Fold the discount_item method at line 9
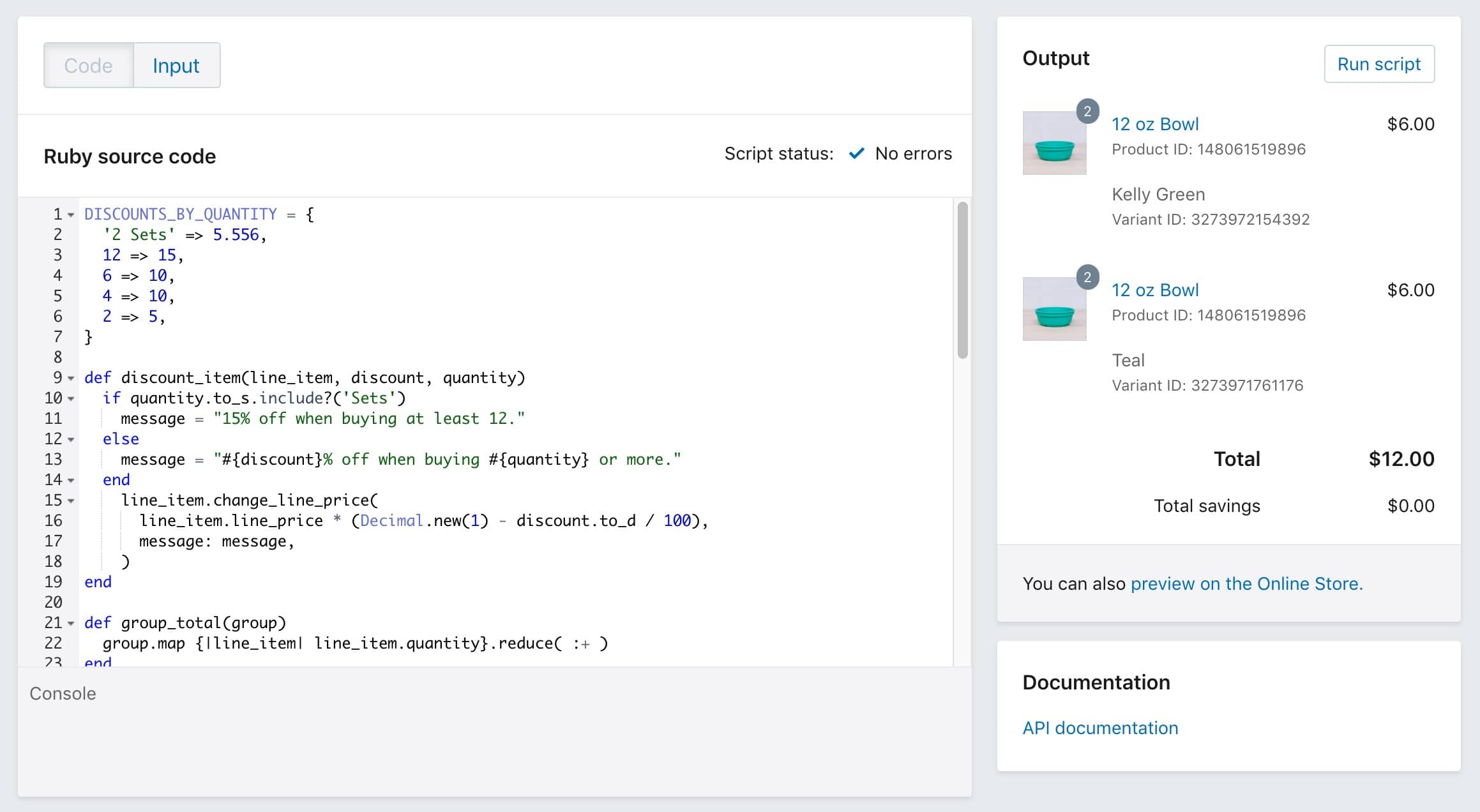 [71, 378]
